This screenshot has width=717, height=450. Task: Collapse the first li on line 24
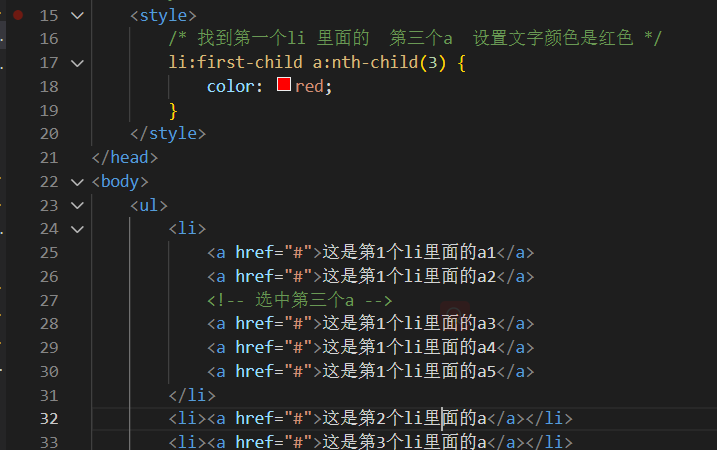(78, 229)
